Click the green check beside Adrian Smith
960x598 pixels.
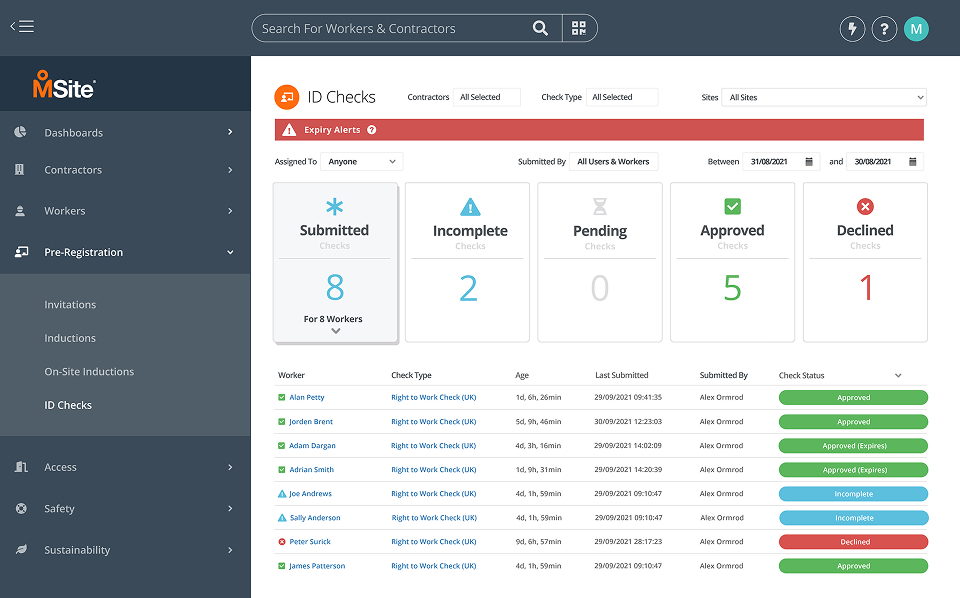[x=282, y=469]
